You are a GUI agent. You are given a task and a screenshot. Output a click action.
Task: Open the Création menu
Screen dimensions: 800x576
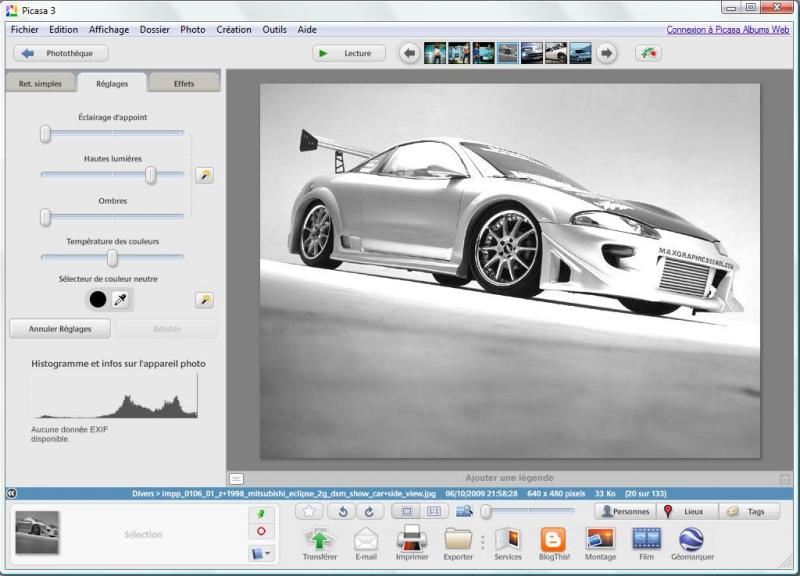click(x=234, y=30)
